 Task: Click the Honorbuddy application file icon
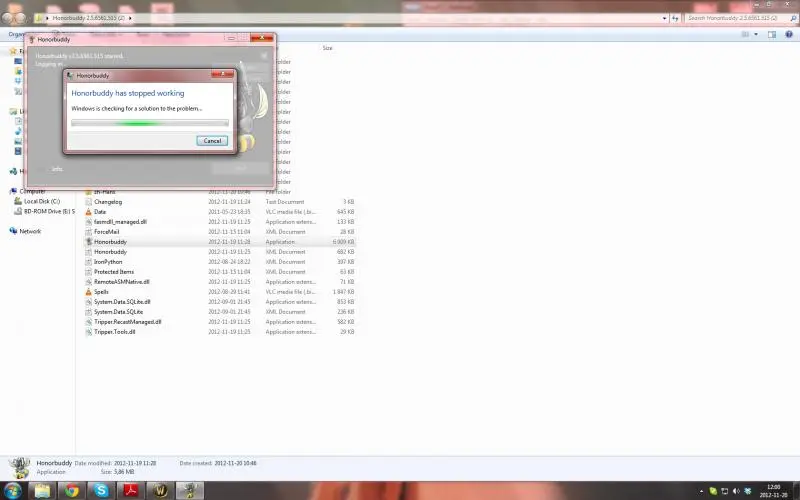point(88,242)
